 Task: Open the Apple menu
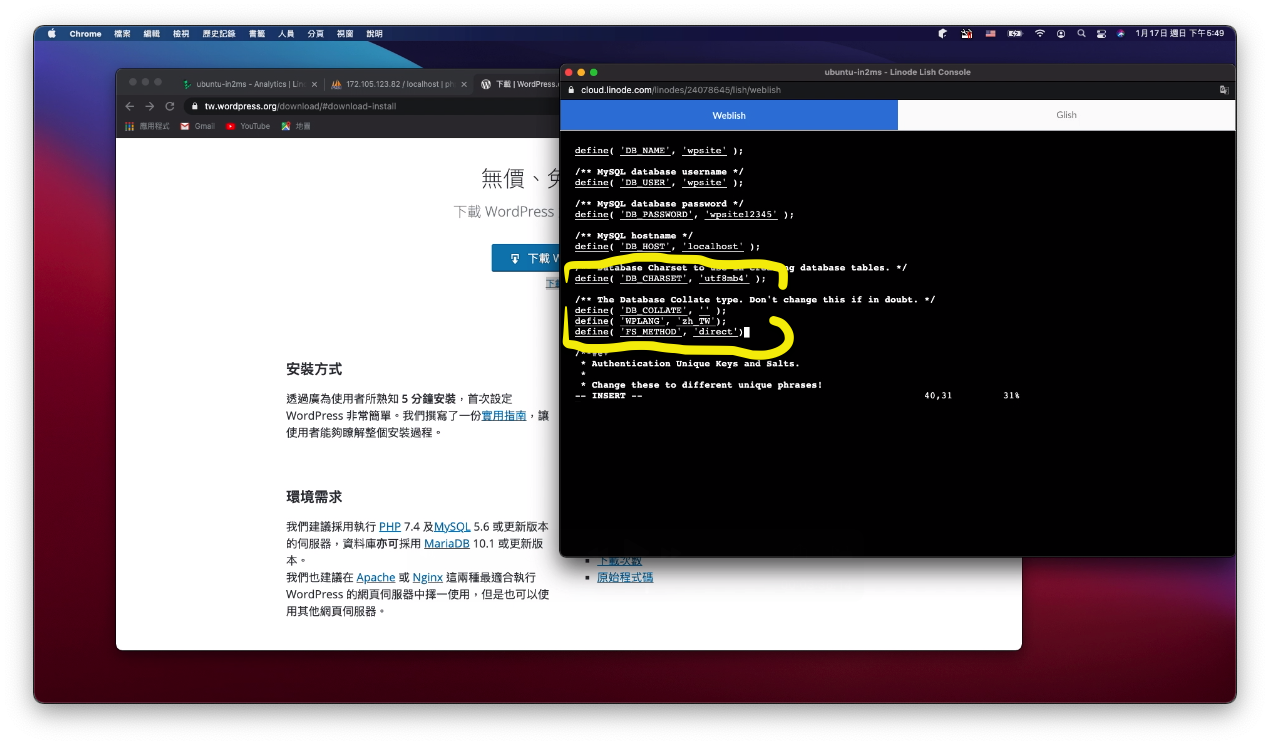(x=52, y=33)
